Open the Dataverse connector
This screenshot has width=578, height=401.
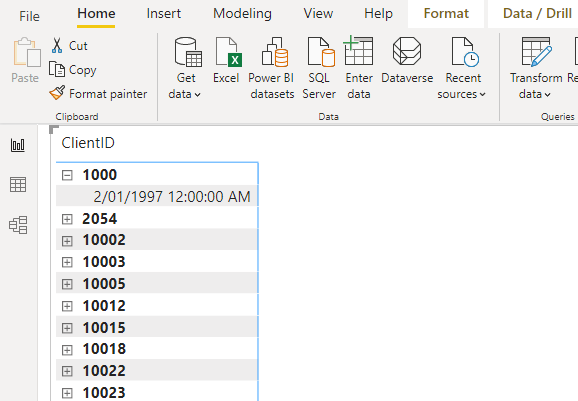tap(407, 60)
